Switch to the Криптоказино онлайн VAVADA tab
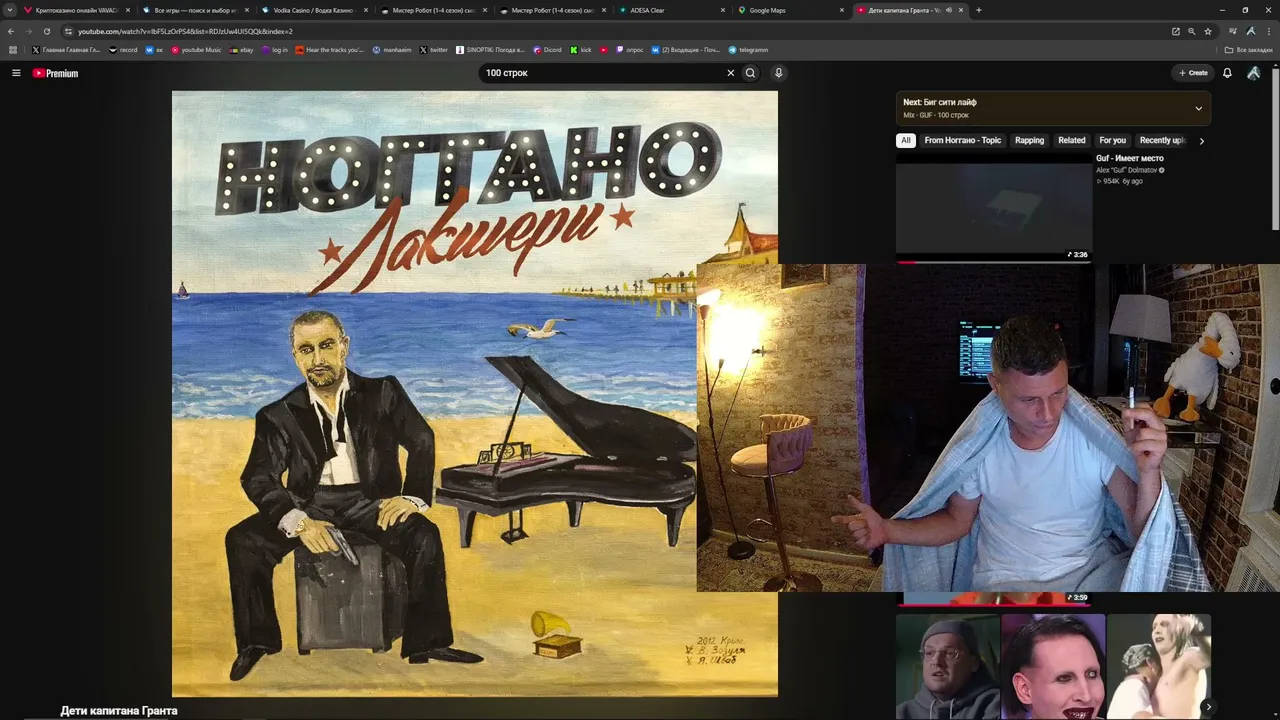1280x720 pixels. (76, 10)
